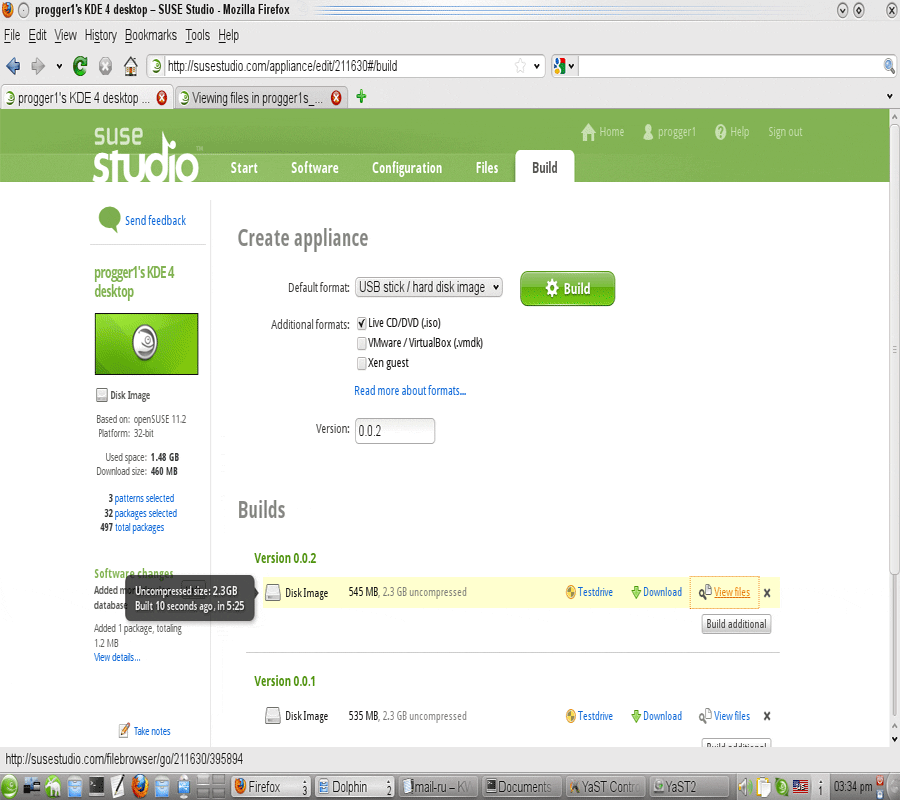Switch to the Files tab
This screenshot has height=800, width=900.
(487, 168)
